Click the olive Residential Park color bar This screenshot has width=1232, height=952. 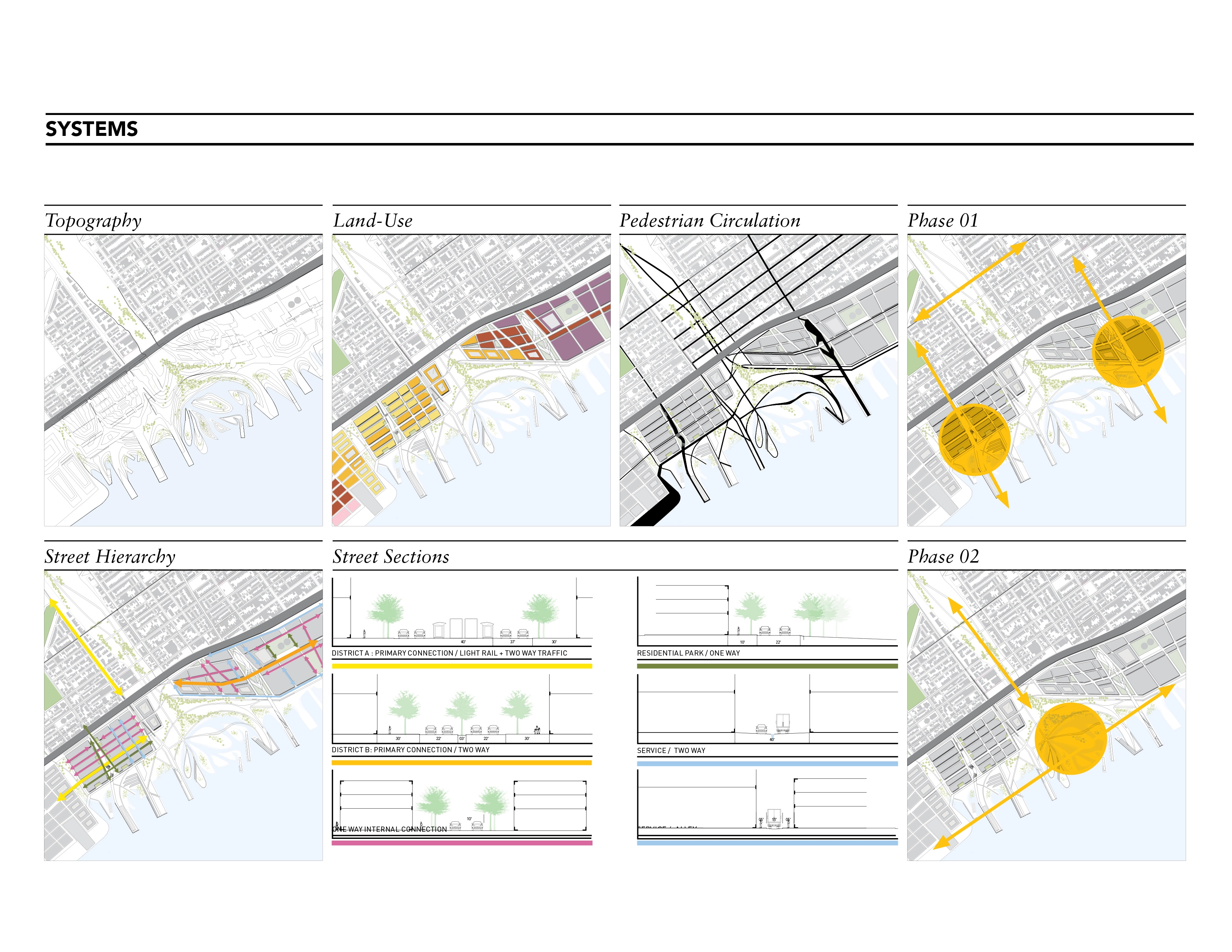767,666
